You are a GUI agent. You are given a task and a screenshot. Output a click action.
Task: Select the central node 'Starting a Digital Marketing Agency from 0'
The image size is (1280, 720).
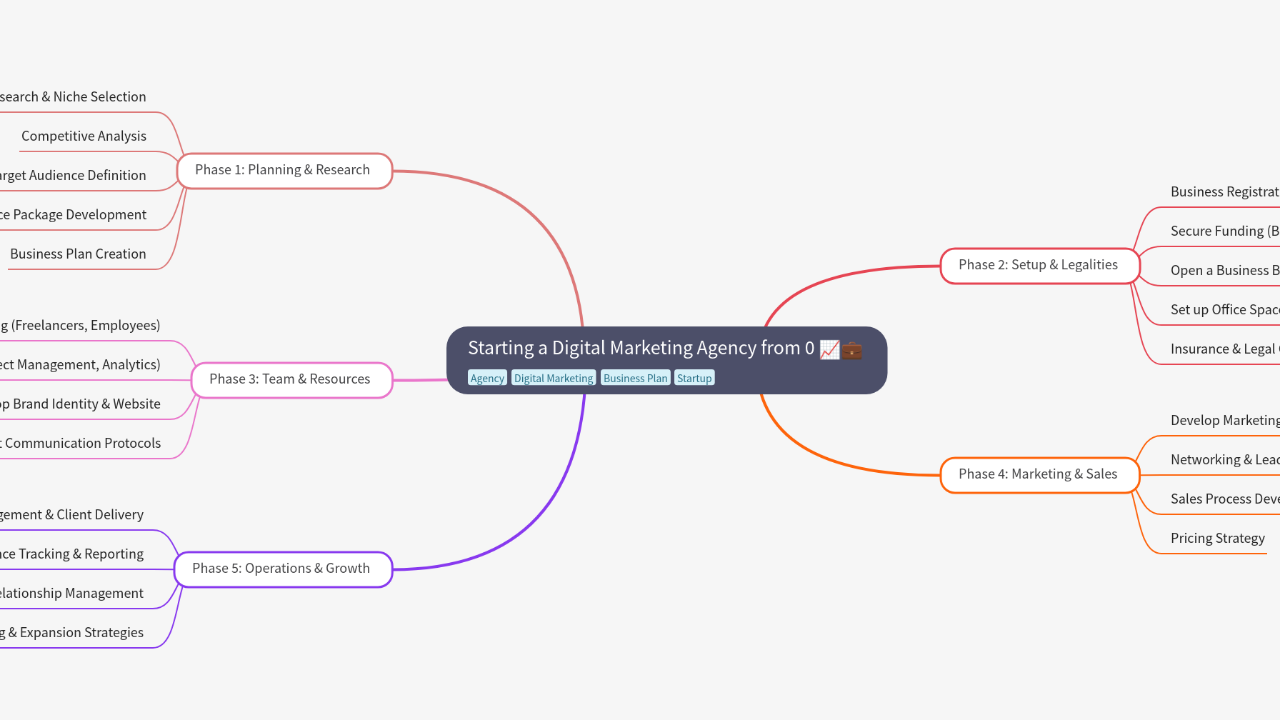pyautogui.click(x=666, y=360)
